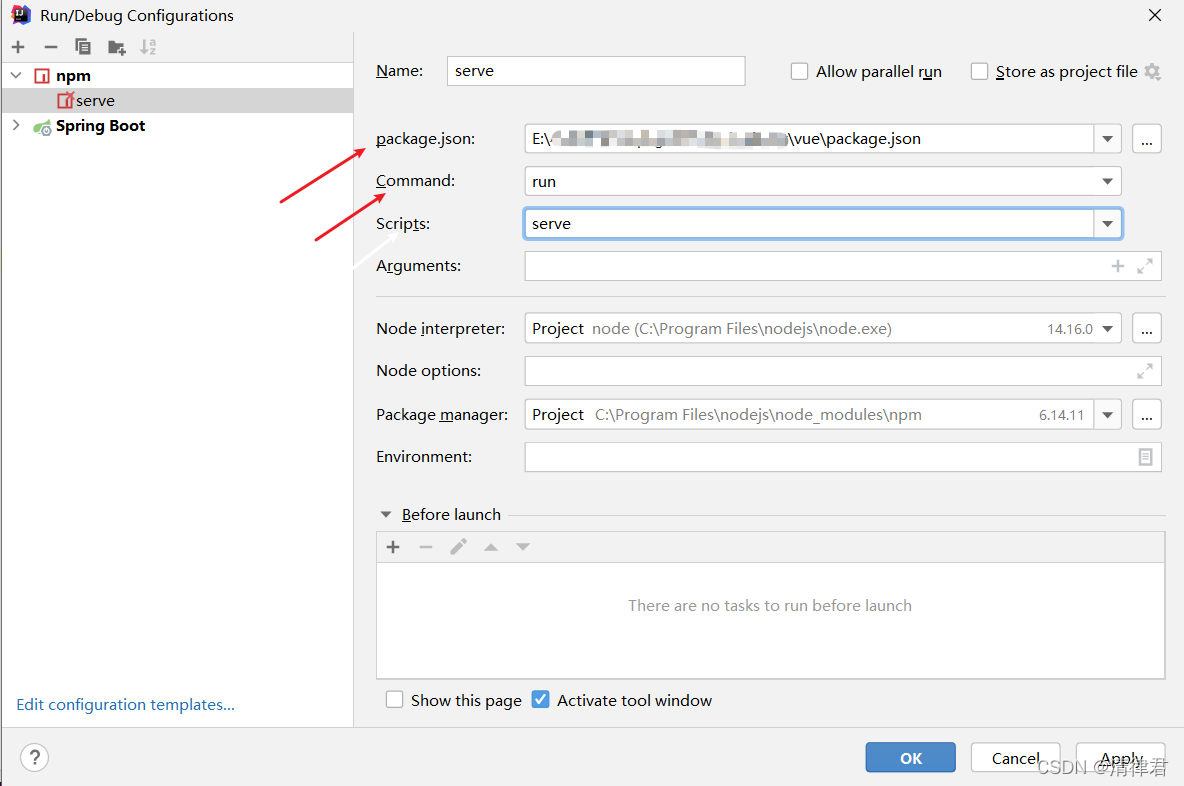
Task: Browse for the package.json file
Action: coord(1146,139)
